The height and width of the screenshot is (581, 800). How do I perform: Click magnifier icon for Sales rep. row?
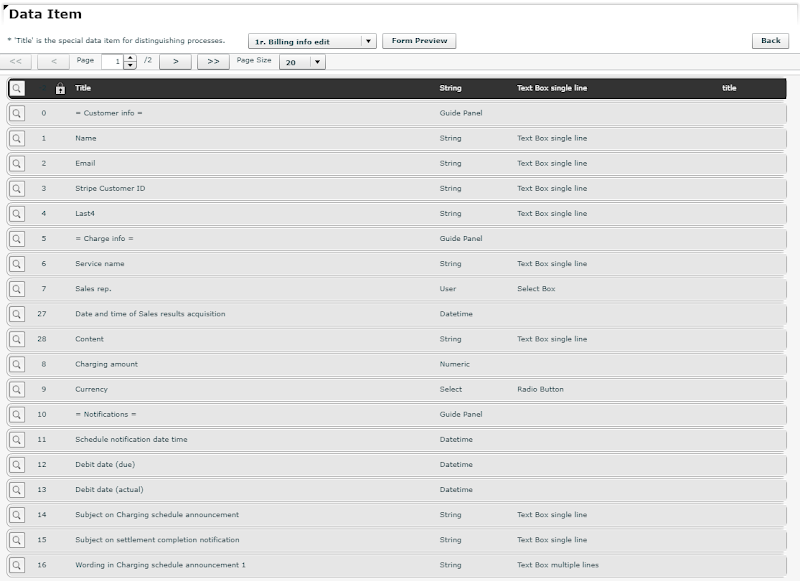coord(17,289)
